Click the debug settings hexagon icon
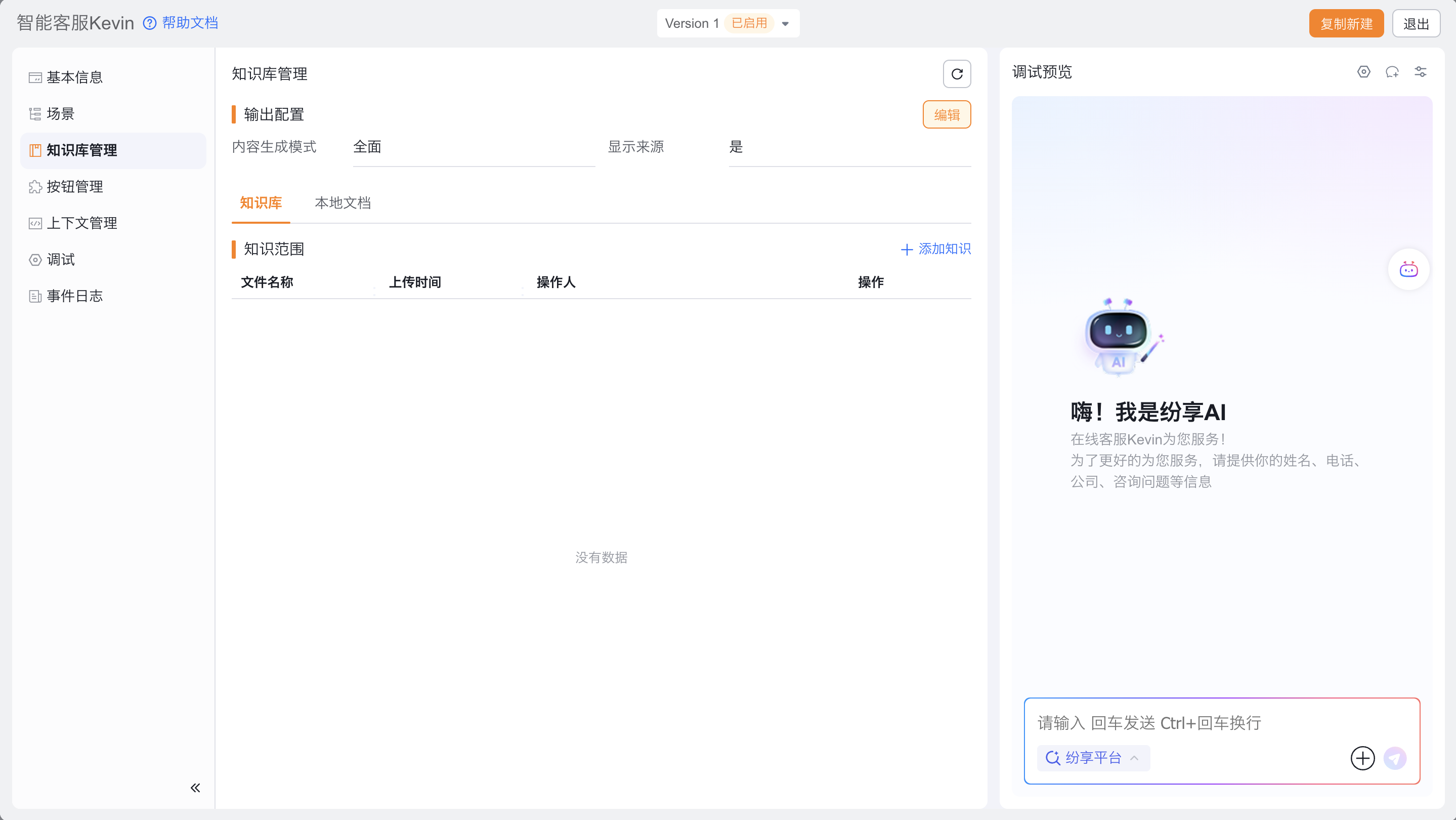The height and width of the screenshot is (820, 1456). (1363, 72)
